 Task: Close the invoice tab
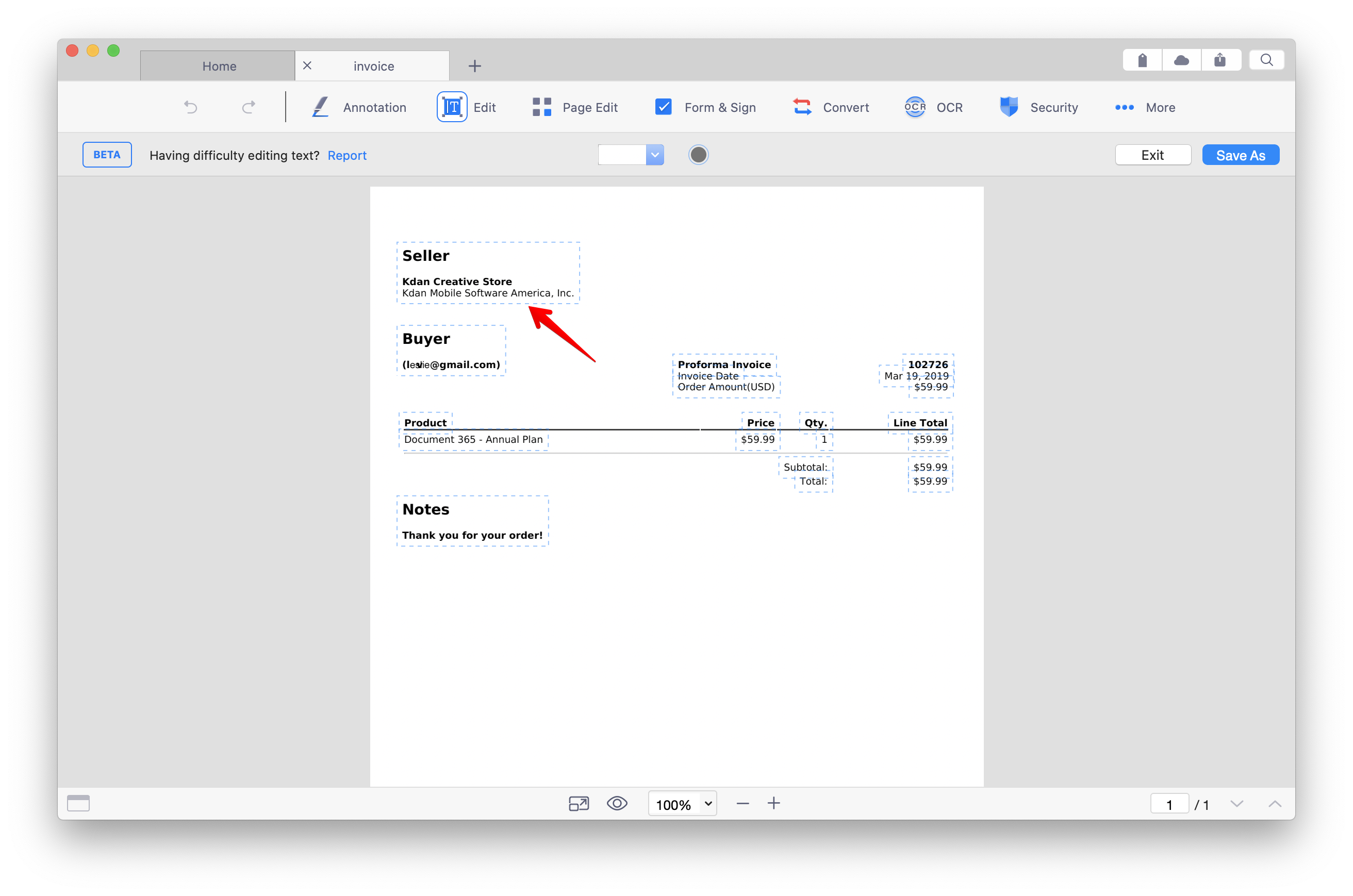307,65
